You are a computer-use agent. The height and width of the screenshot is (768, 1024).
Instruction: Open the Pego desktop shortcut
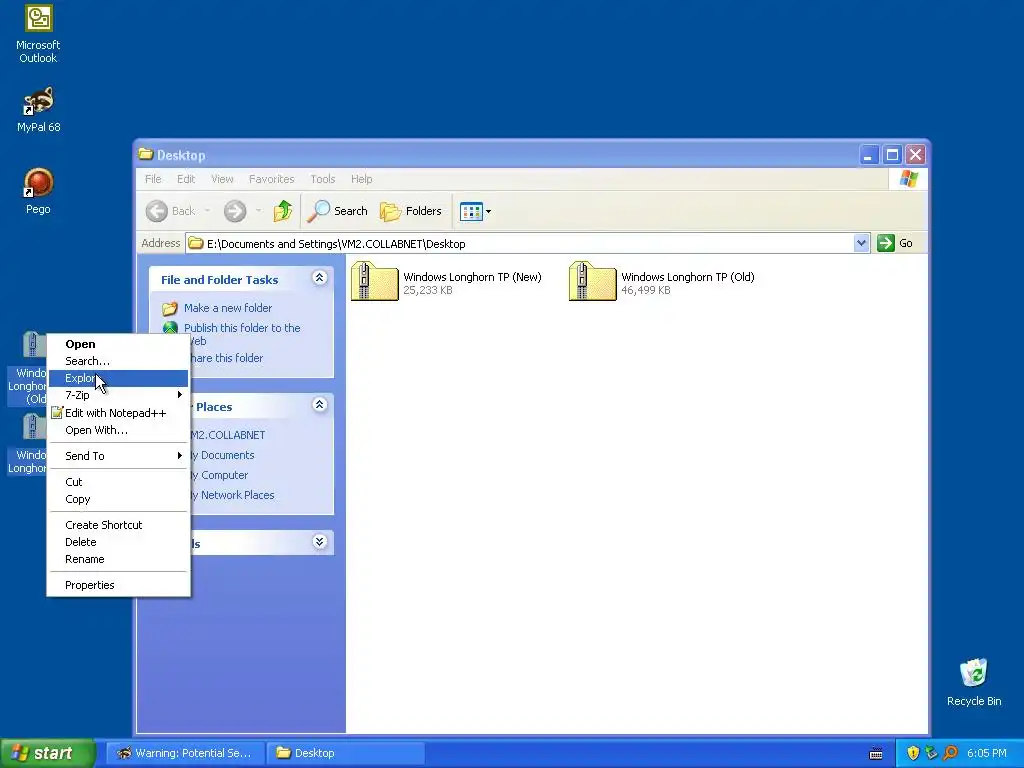(38, 191)
